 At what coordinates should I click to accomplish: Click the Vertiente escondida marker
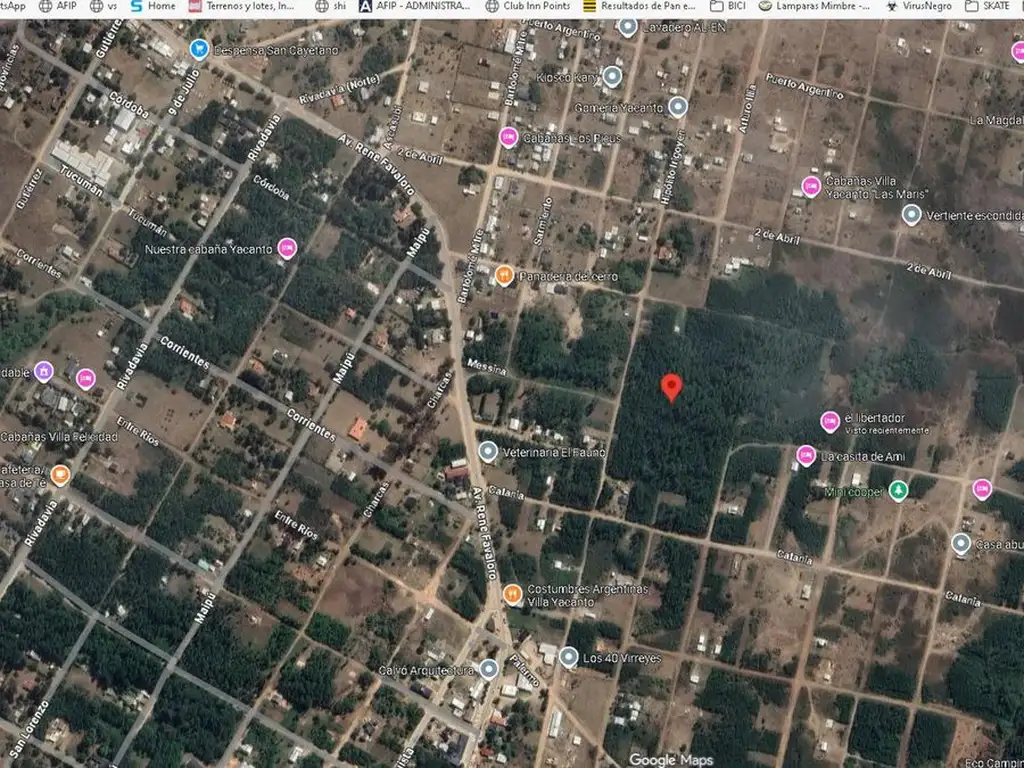pos(911,214)
